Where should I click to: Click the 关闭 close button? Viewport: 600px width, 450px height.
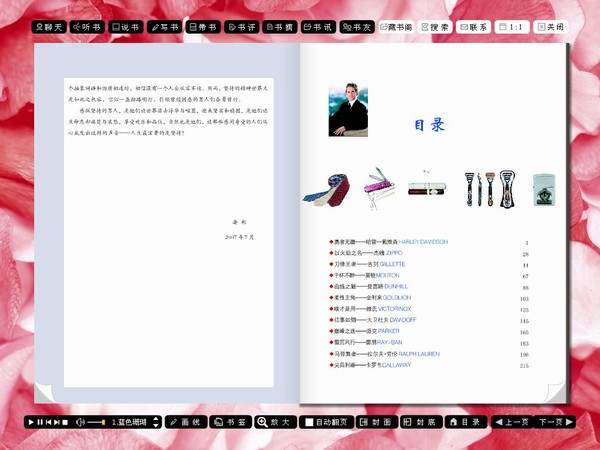point(550,27)
